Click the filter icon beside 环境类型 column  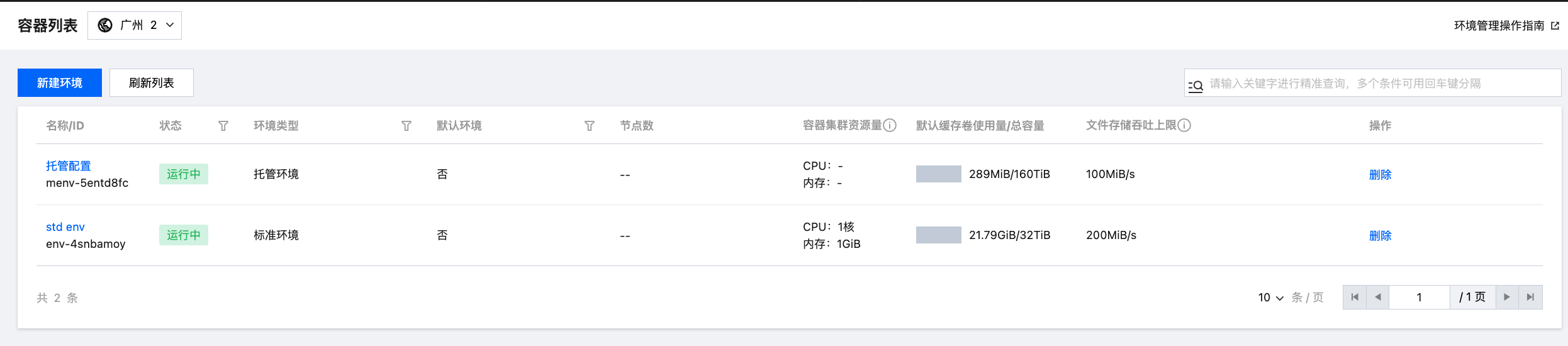pos(406,126)
